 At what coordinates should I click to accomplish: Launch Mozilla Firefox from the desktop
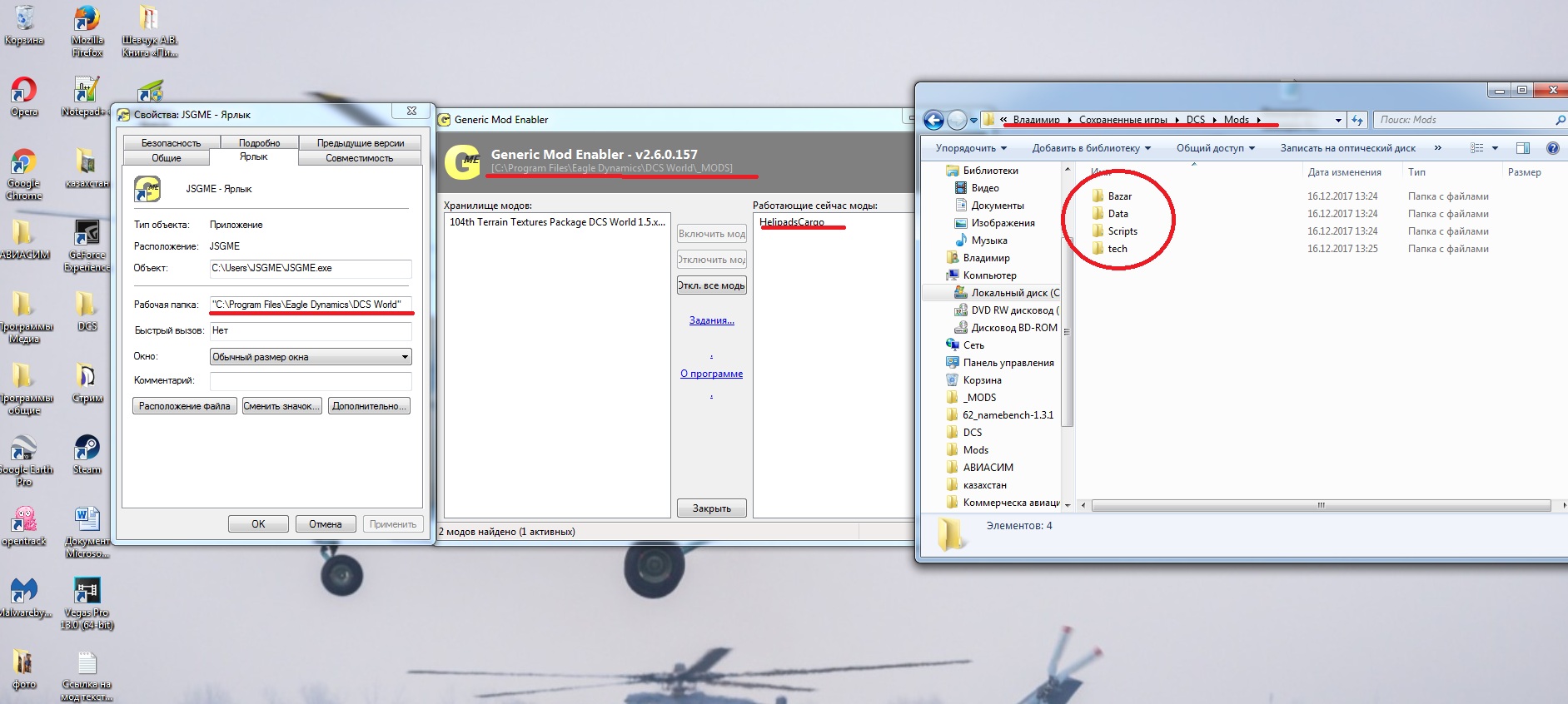87,30
